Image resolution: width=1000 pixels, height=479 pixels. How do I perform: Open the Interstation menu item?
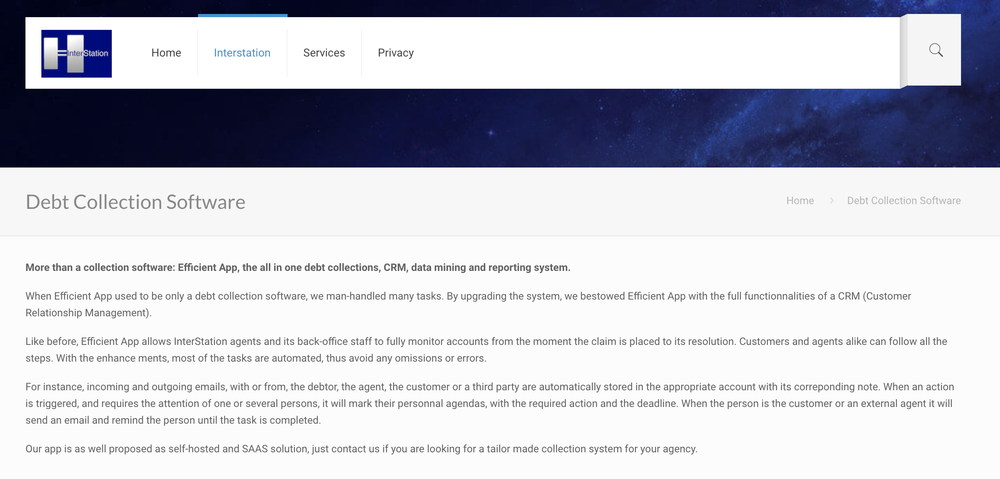point(242,53)
